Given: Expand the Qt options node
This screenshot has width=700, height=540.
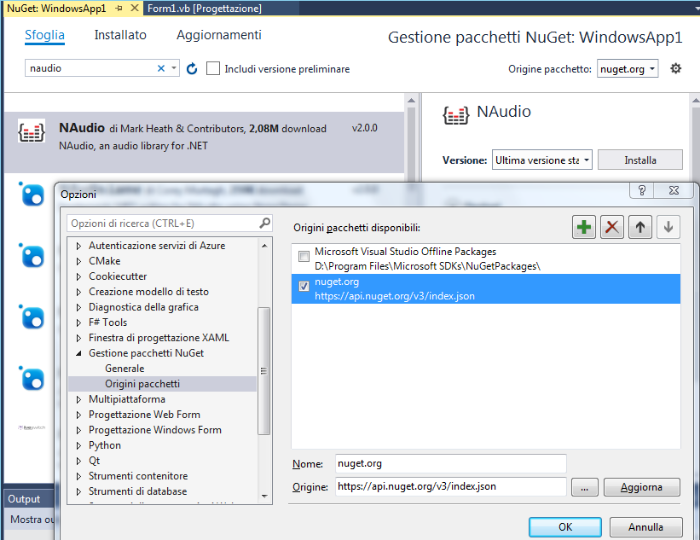Looking at the screenshot, I should click(x=79, y=461).
